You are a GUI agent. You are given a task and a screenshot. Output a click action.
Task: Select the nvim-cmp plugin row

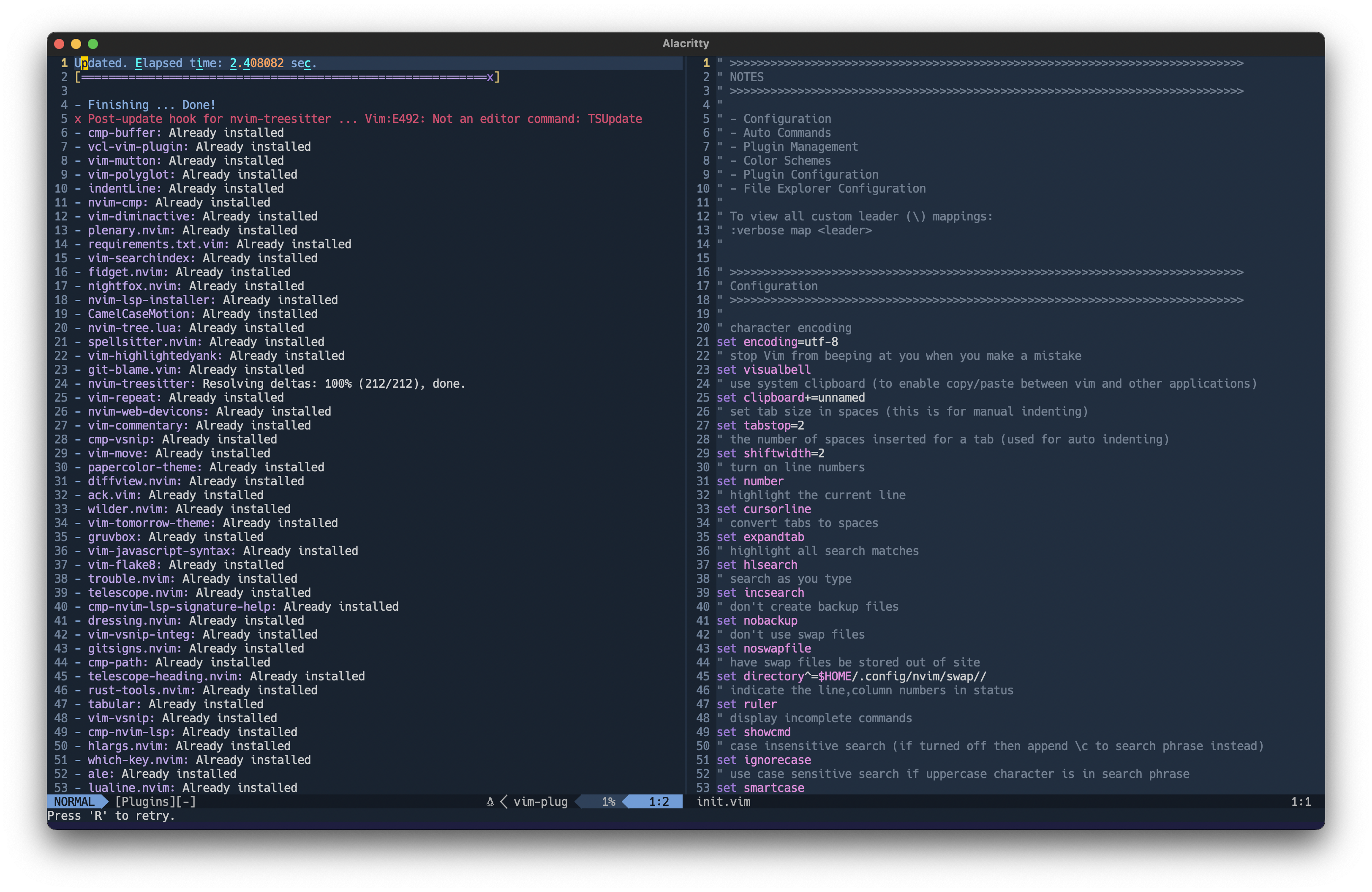click(172, 202)
